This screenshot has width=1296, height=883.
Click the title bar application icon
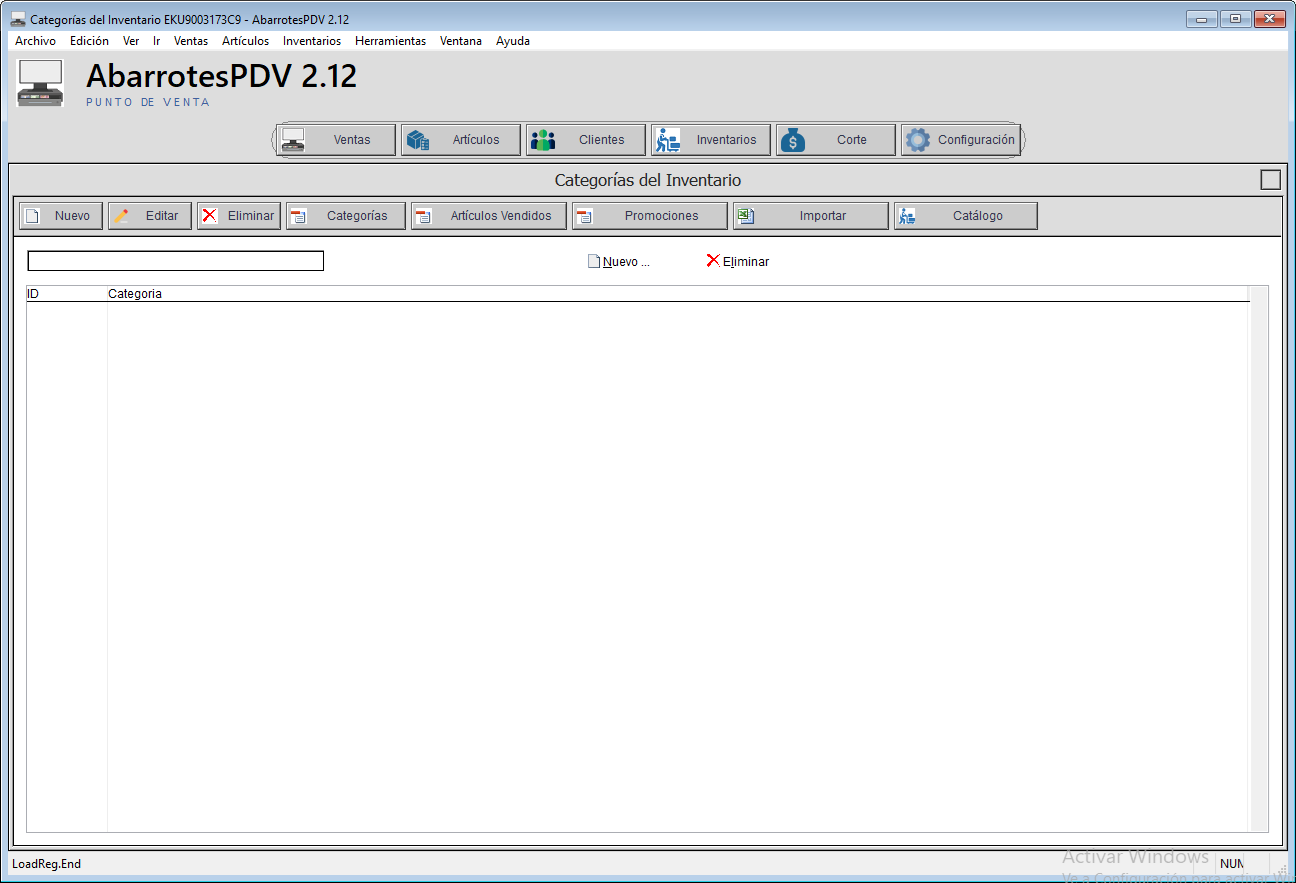click(18, 19)
